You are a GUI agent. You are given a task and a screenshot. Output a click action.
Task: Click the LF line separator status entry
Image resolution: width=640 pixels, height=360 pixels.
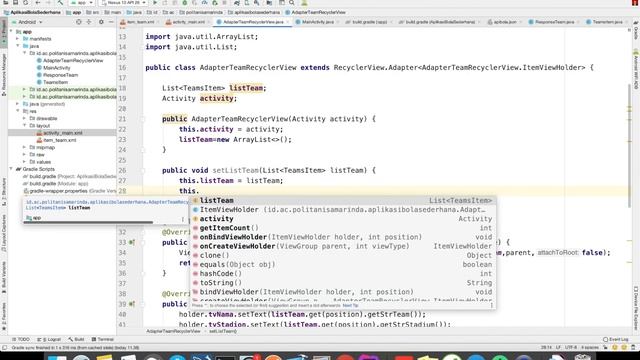[558, 348]
